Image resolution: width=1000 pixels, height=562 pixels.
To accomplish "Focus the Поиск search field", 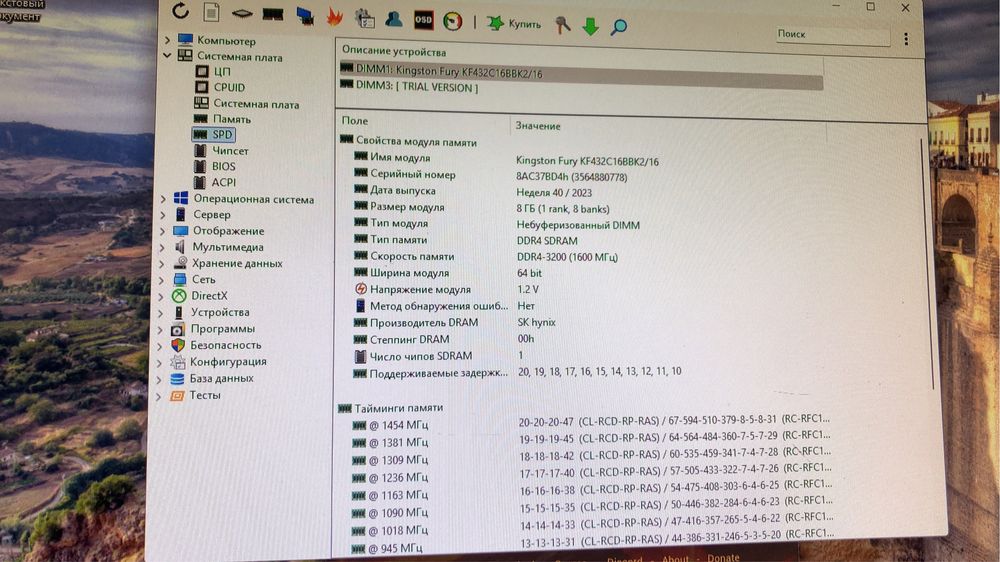I will pyautogui.click(x=832, y=34).
